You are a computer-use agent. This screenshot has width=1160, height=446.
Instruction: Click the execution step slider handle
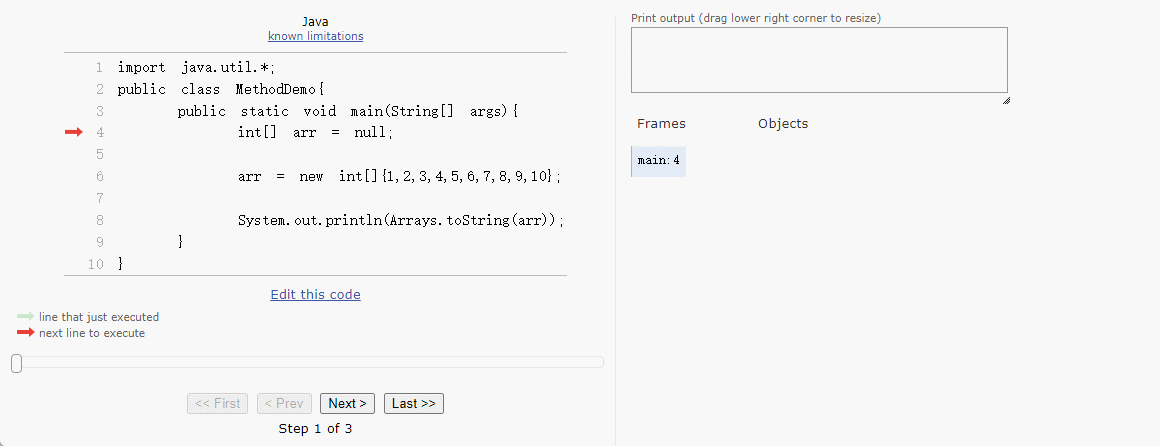coord(16,363)
